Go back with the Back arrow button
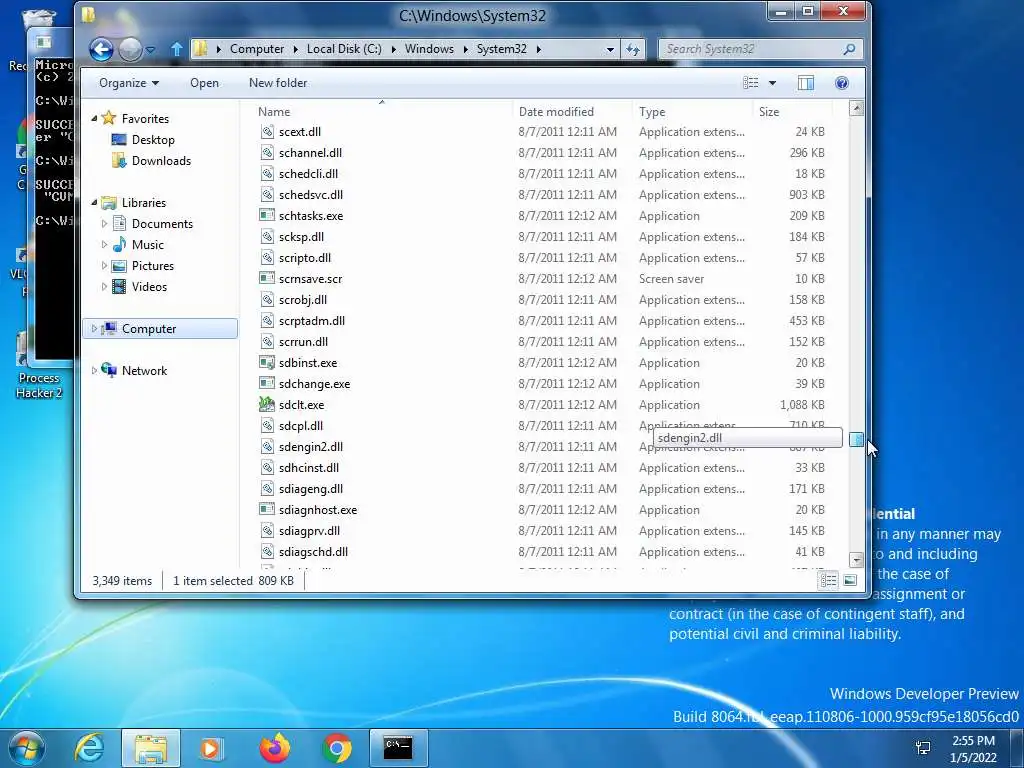Image resolution: width=1024 pixels, height=768 pixels. (101, 50)
